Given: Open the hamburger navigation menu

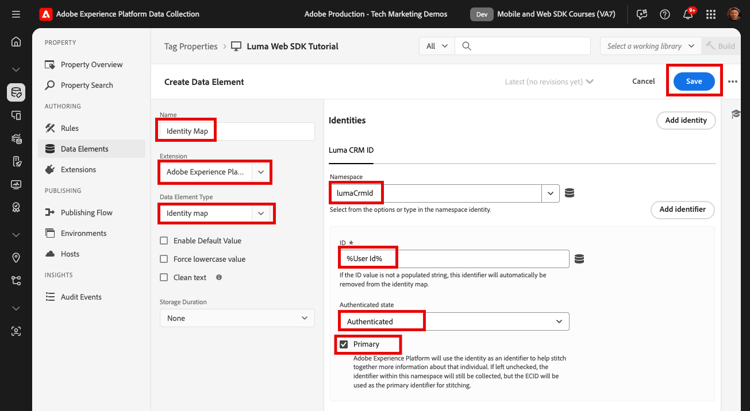Looking at the screenshot, I should click(16, 14).
